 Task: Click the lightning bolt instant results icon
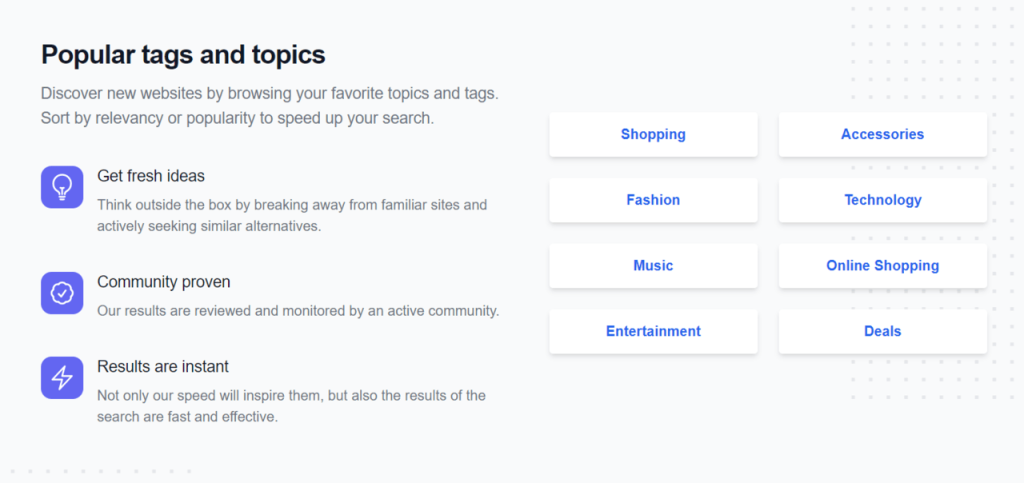(62, 377)
